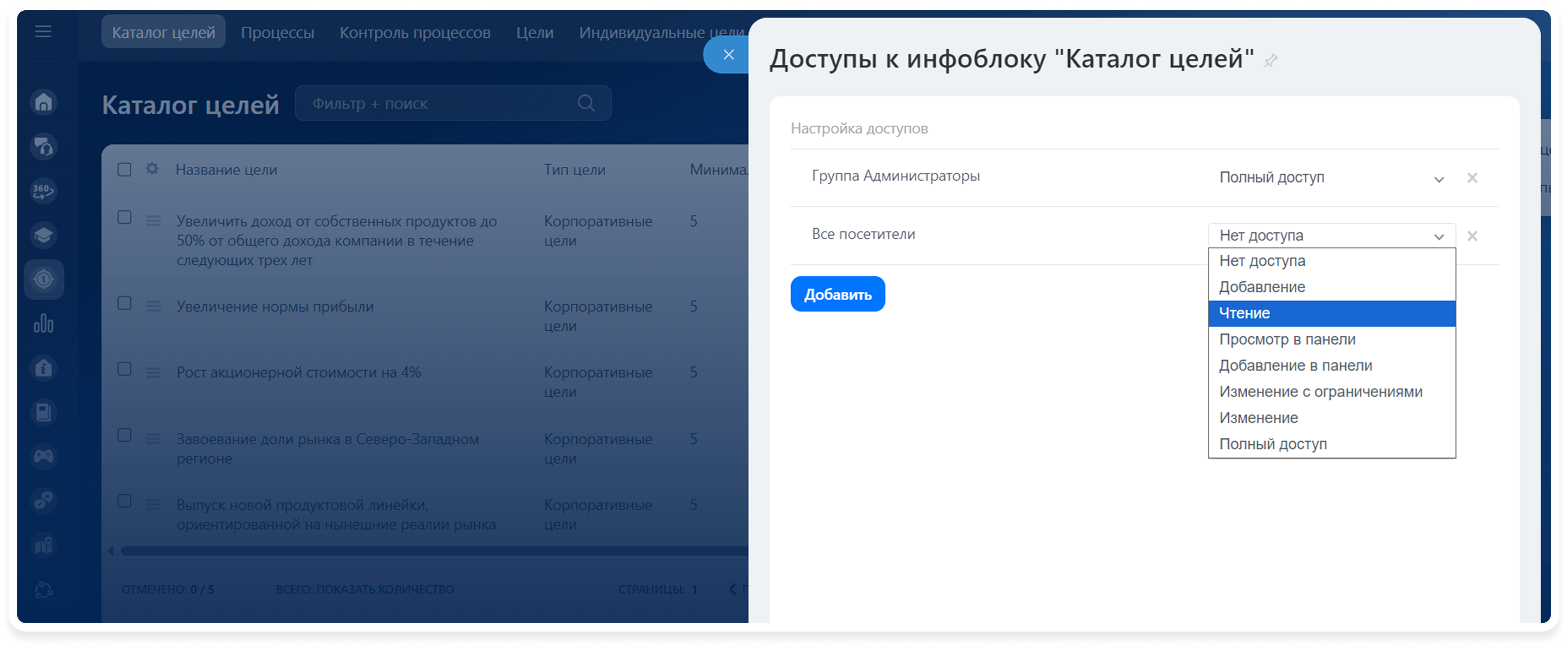Open the gamepad gamification icon
The width and height of the screenshot is (1568, 647).
pyautogui.click(x=43, y=456)
